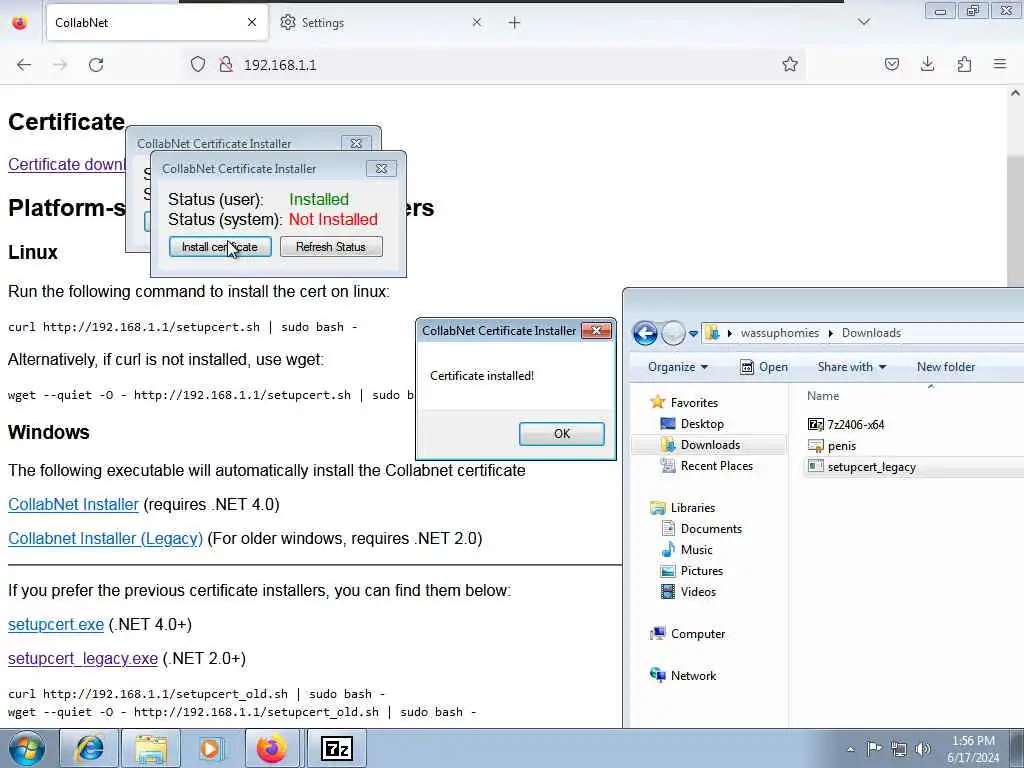Open 7-Zip taskbar icon

pyautogui.click(x=336, y=748)
